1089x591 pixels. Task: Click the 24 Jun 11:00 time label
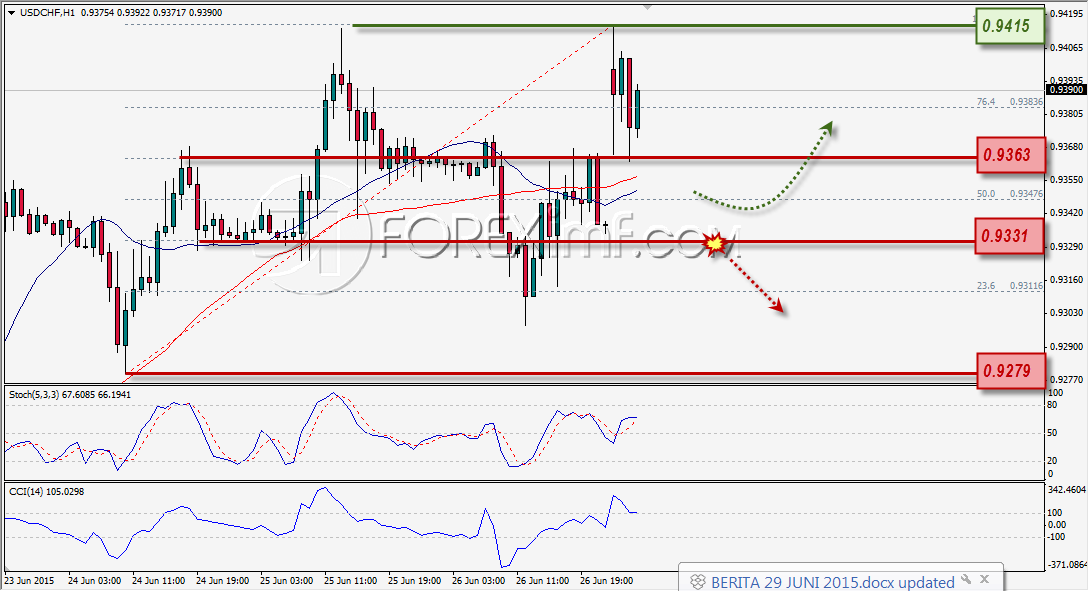click(x=159, y=581)
